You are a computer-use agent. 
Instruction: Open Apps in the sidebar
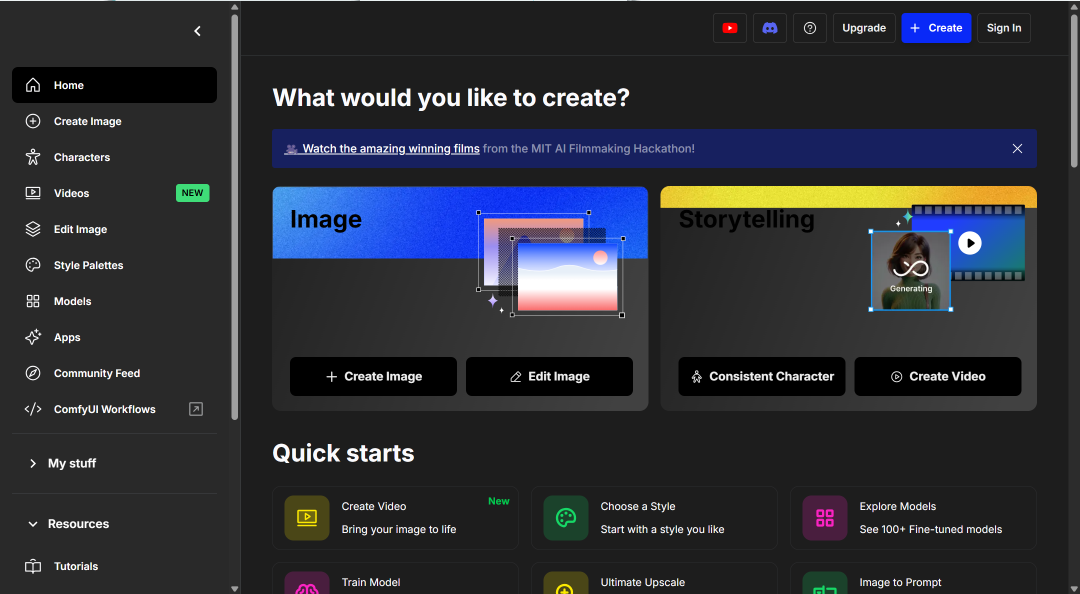click(114, 337)
